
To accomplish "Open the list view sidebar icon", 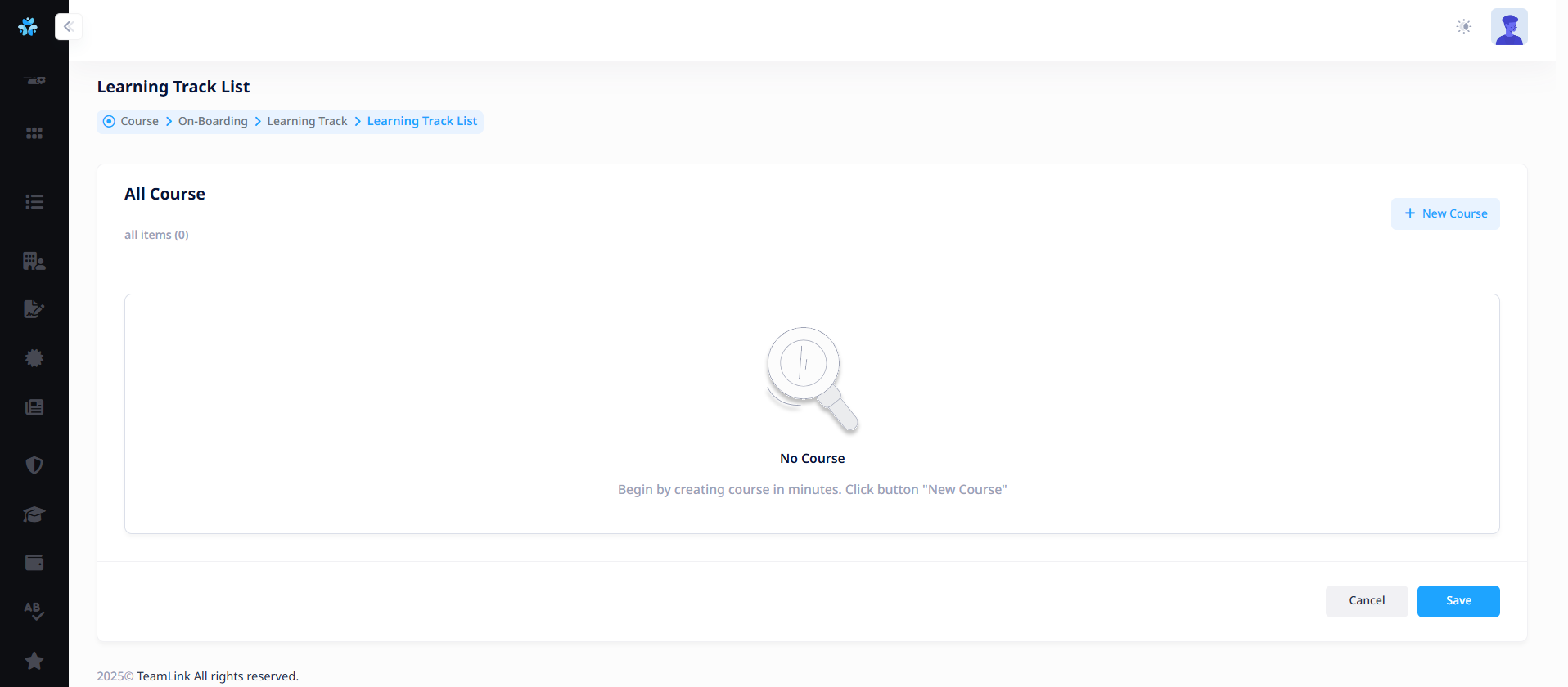I will click(x=34, y=202).
